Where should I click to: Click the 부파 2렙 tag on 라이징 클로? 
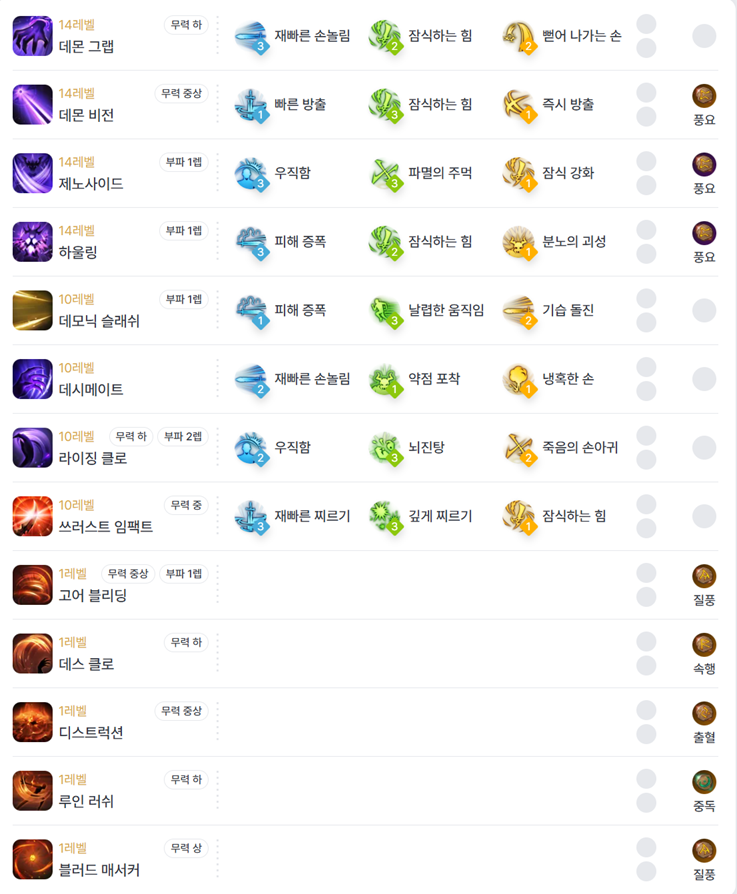tap(183, 437)
